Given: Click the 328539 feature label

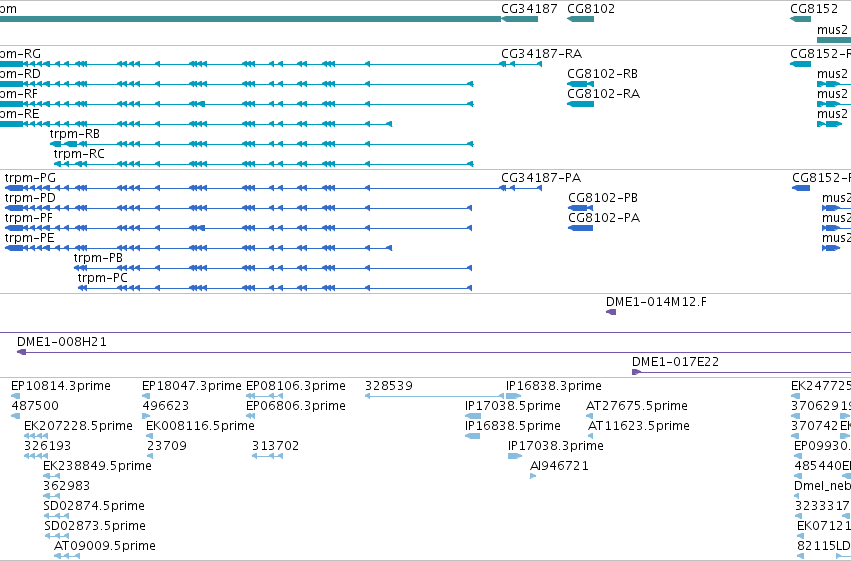Looking at the screenshot, I should [389, 386].
